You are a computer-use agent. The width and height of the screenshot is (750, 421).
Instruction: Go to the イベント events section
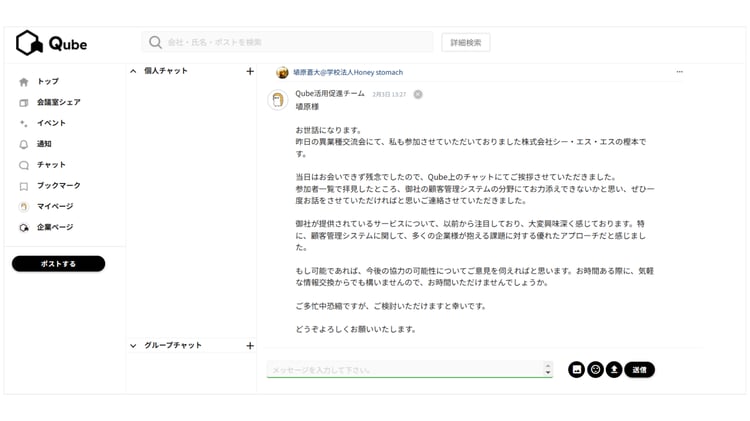click(x=51, y=123)
